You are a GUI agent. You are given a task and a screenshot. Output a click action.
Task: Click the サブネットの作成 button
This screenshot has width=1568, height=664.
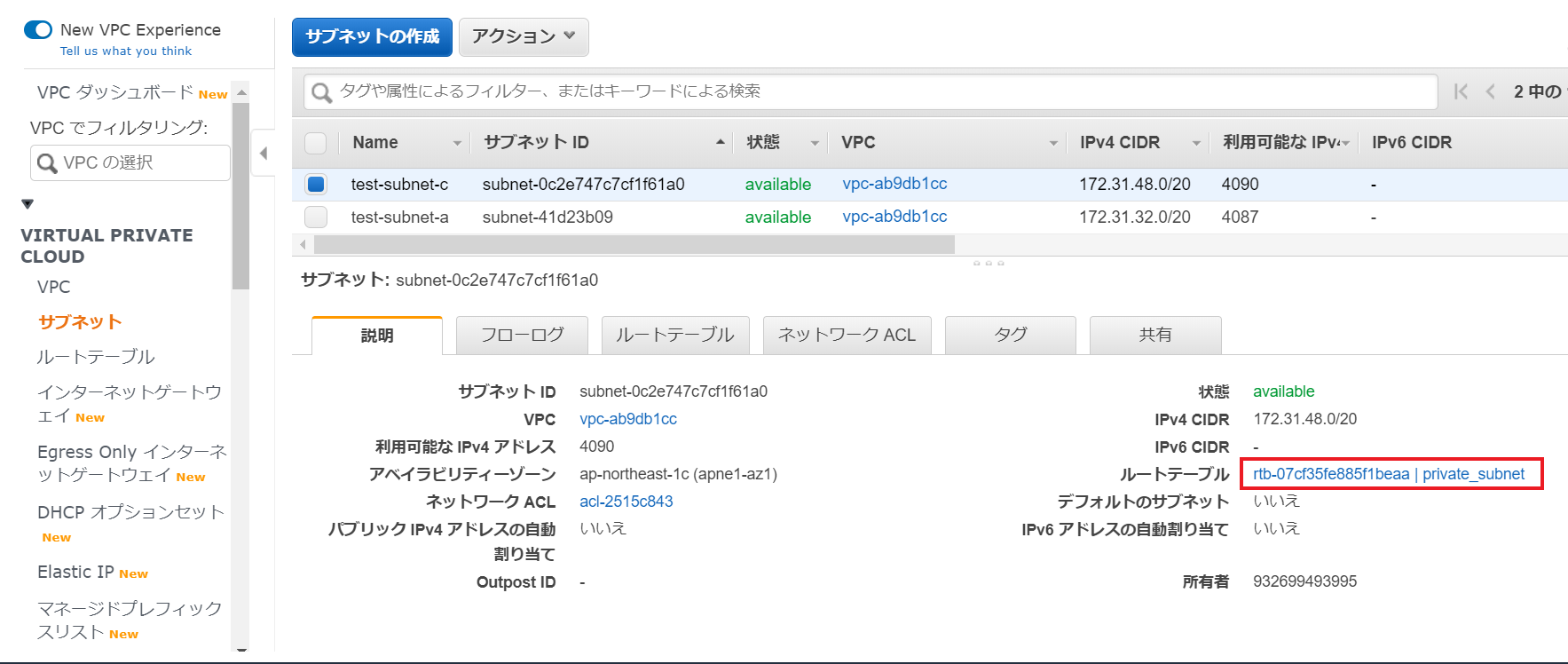point(372,36)
